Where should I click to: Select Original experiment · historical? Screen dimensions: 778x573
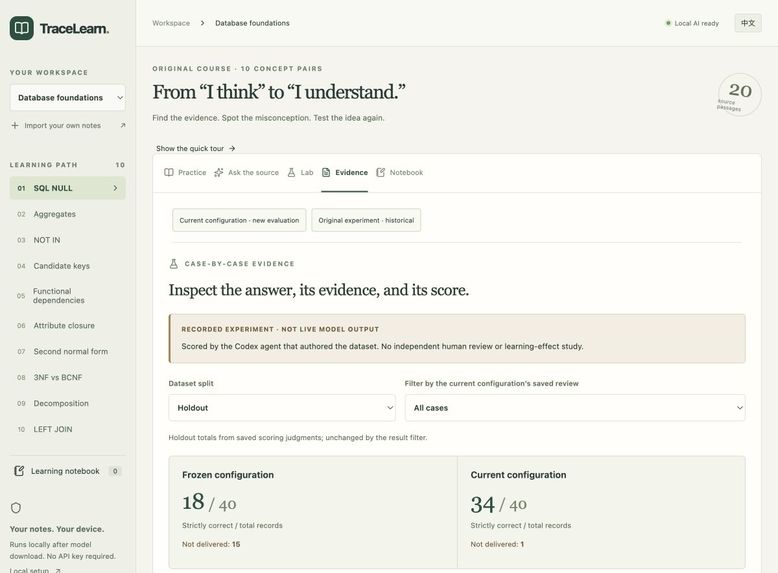point(366,220)
